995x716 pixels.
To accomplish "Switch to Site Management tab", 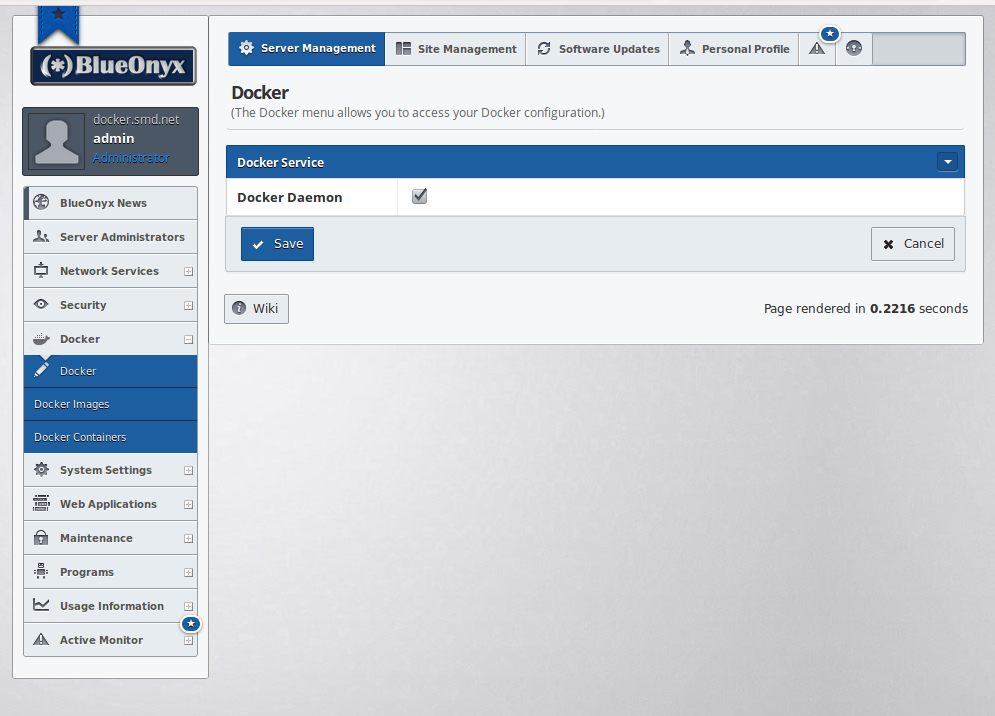I will [456, 49].
